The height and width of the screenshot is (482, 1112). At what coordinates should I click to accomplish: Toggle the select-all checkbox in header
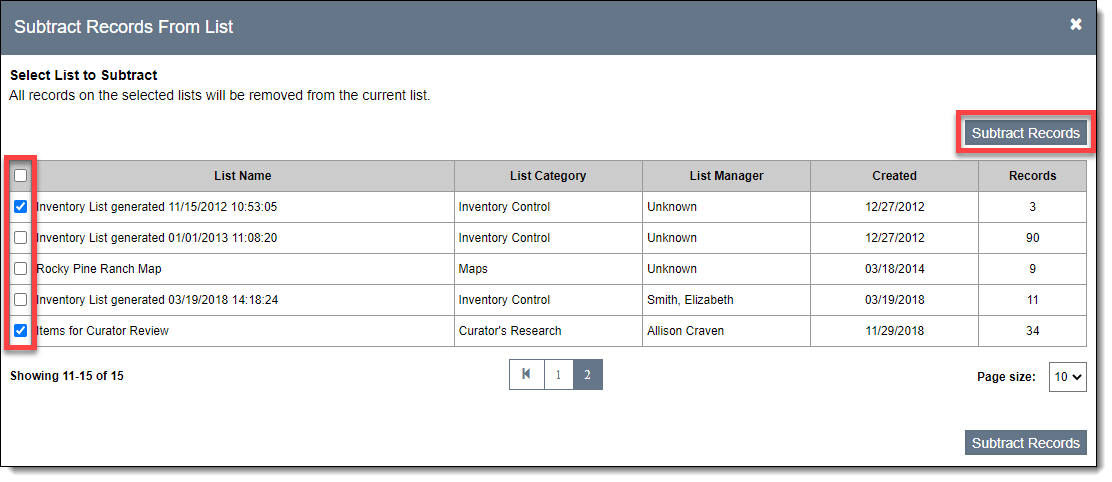point(21,176)
